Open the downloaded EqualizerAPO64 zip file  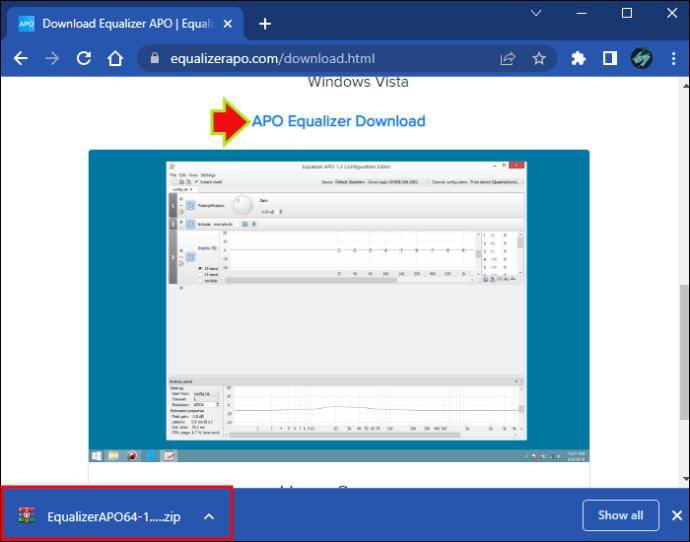tap(99, 516)
